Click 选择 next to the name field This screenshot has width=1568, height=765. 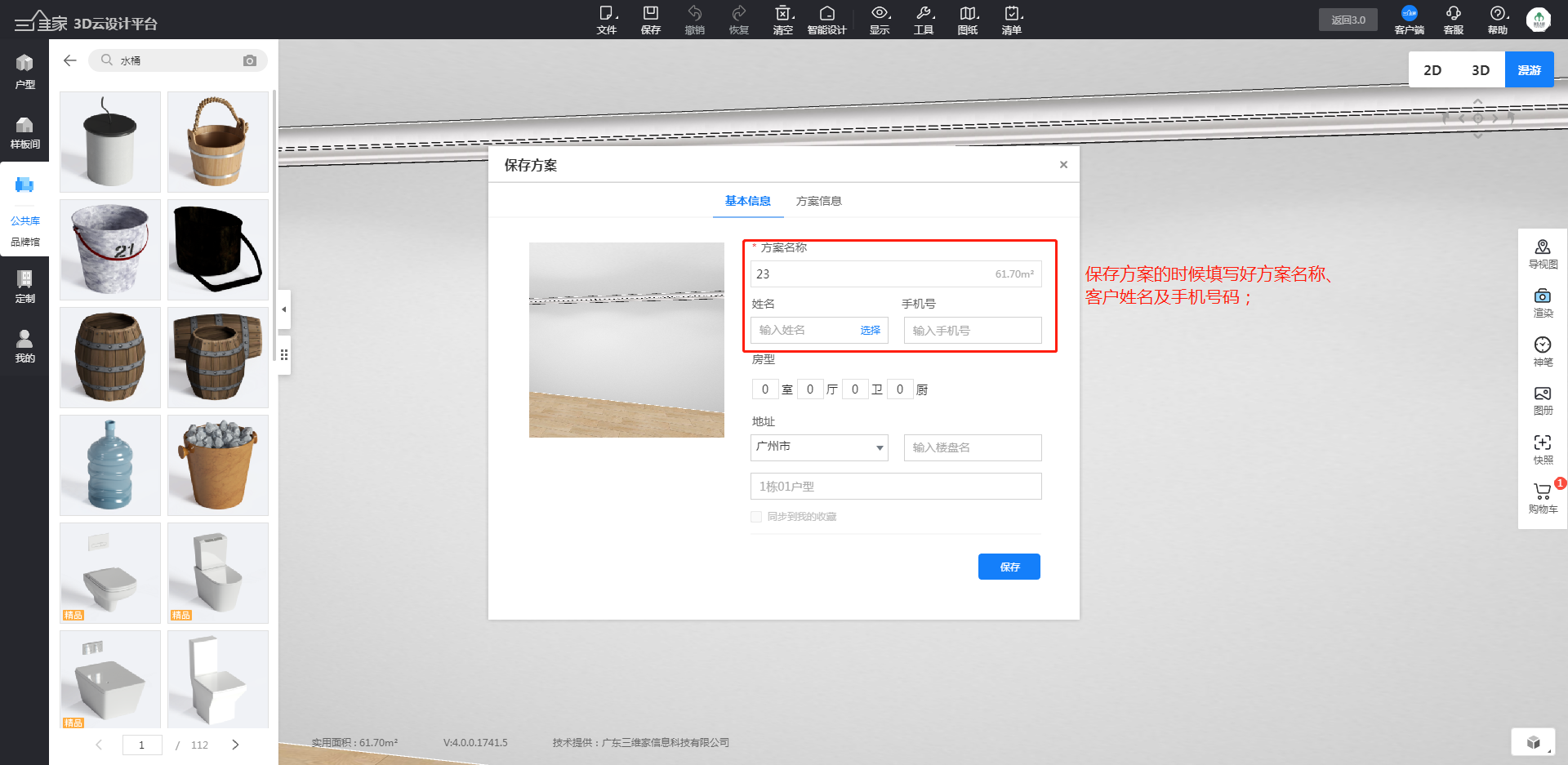pos(871,330)
